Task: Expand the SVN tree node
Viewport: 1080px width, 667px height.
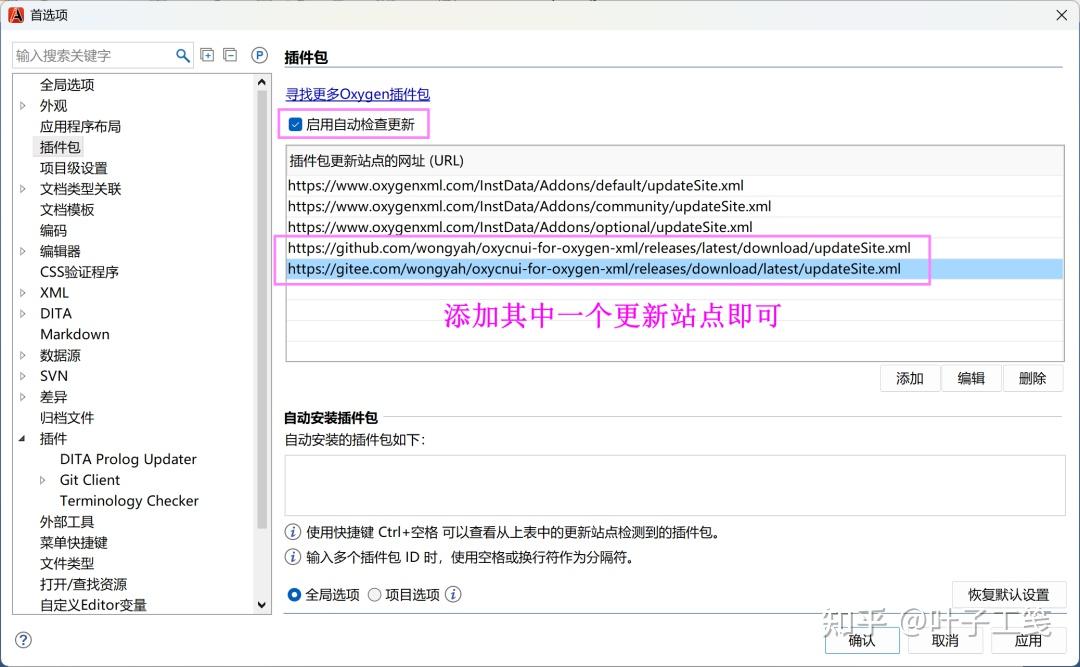Action: [x=23, y=376]
